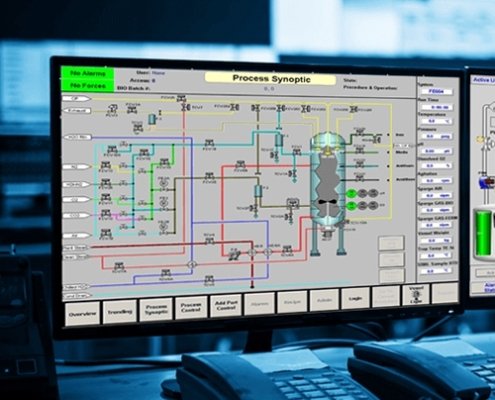Click the No Alarms status indicator
Screen dimensions: 495x400
[88, 73]
